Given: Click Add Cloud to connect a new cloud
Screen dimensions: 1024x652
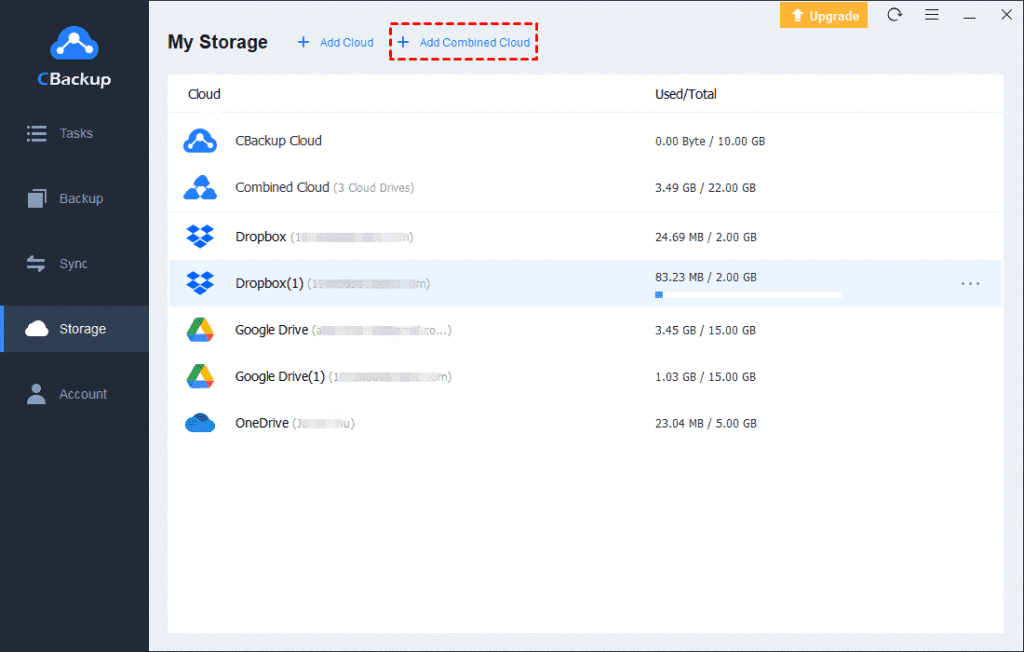Looking at the screenshot, I should (x=334, y=41).
